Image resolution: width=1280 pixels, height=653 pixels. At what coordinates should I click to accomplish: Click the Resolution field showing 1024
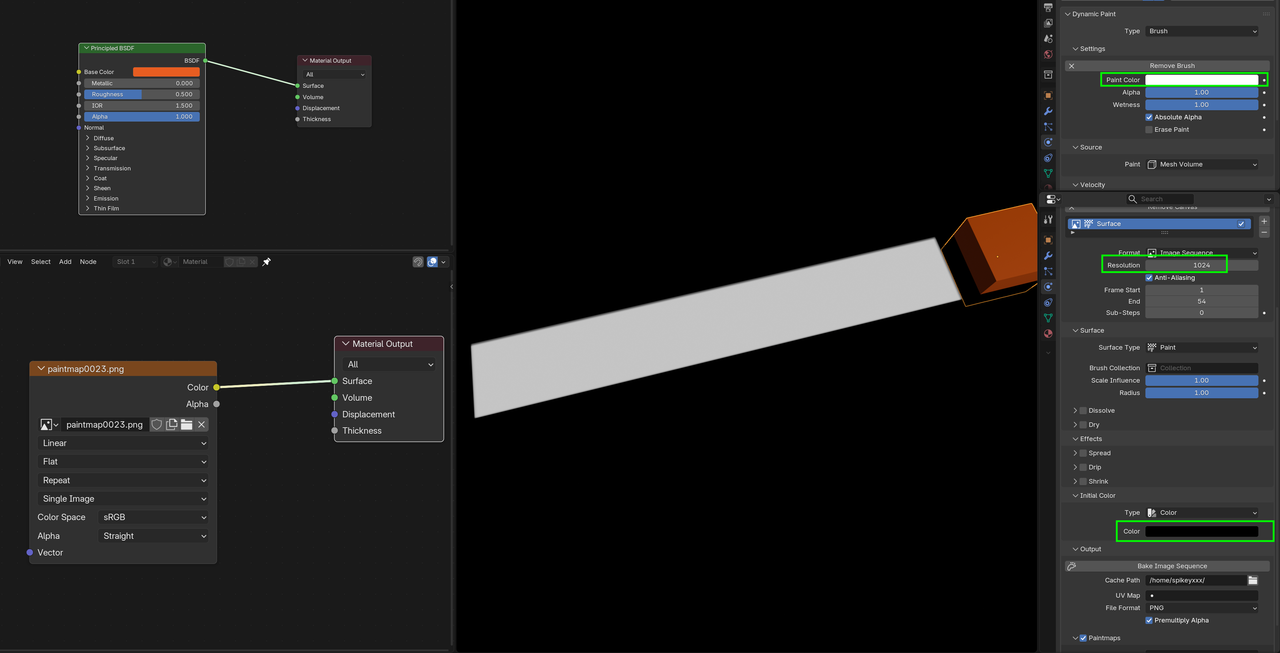(x=1200, y=264)
